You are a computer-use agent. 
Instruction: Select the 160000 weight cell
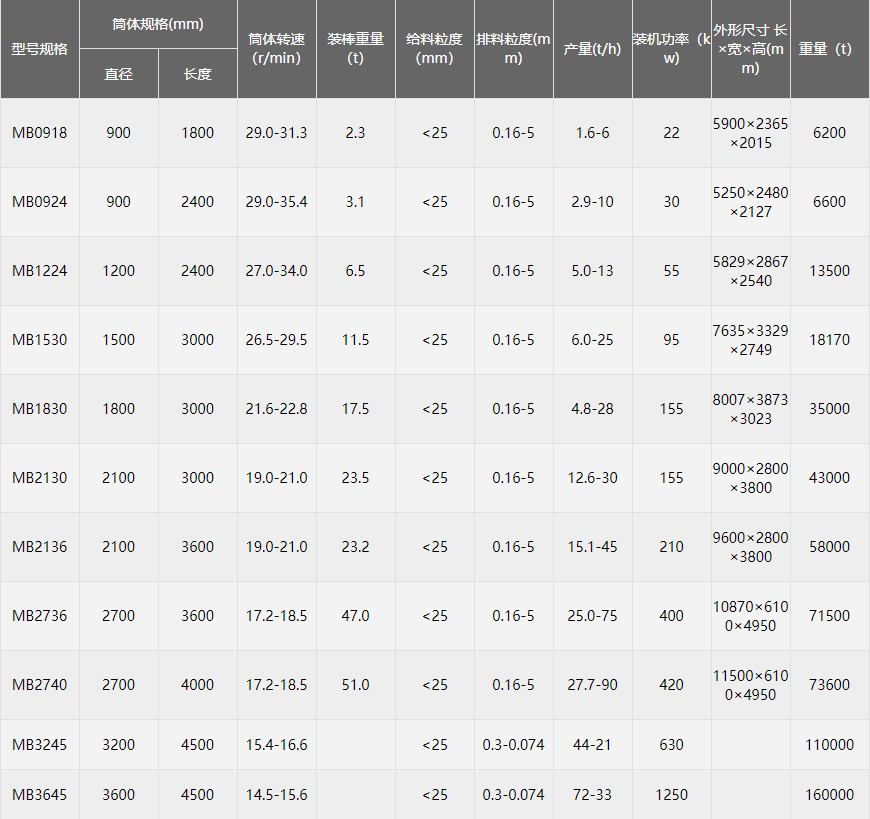click(829, 795)
